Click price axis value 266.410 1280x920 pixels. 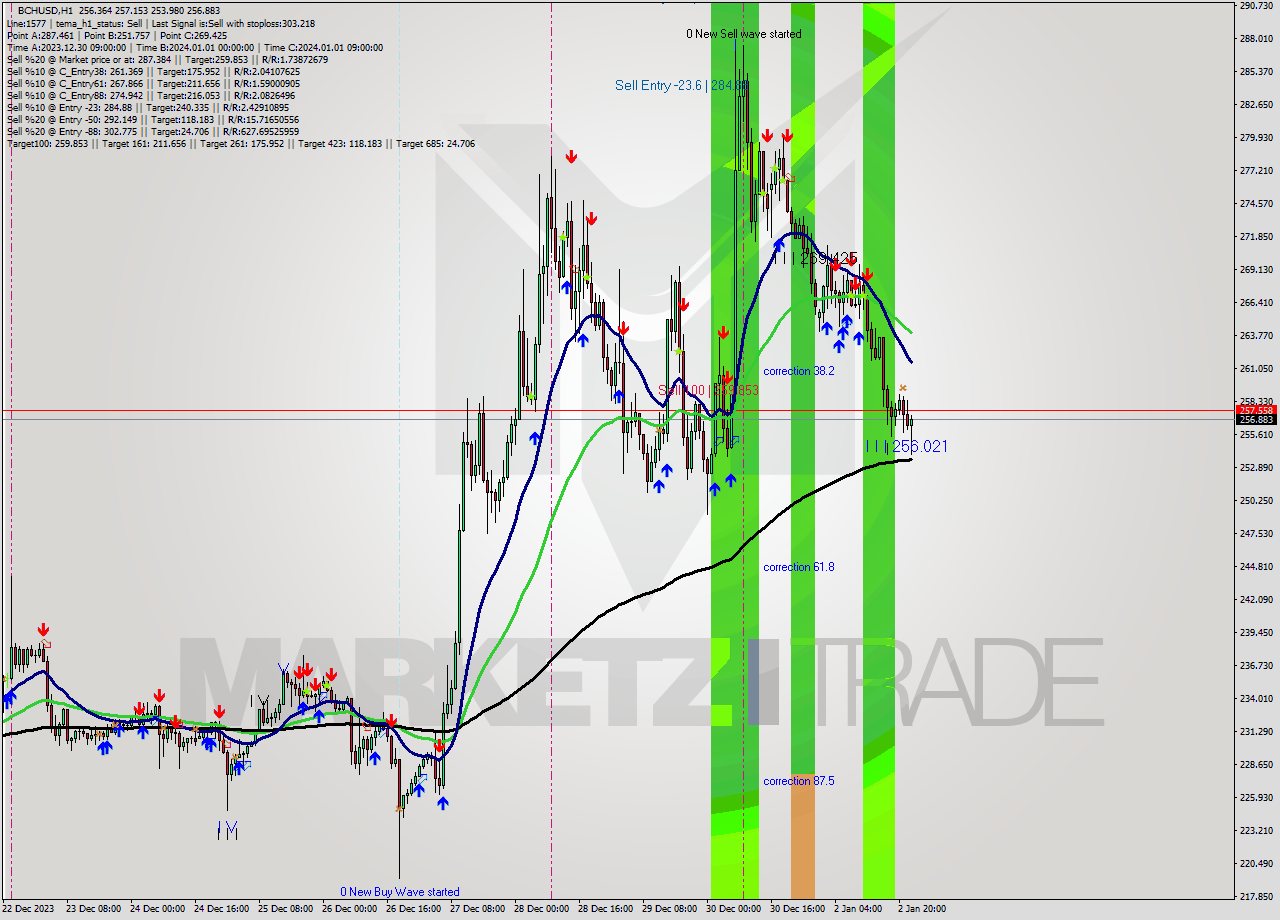(x=1255, y=302)
